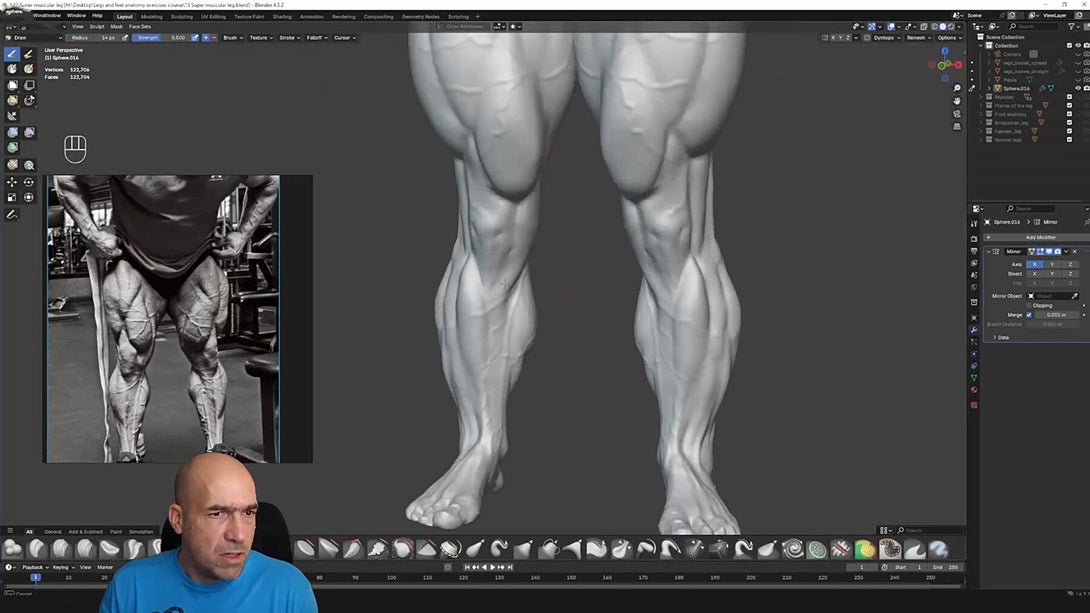Open the sculpt Options dropdown
This screenshot has width=1090, height=613.
coord(948,38)
